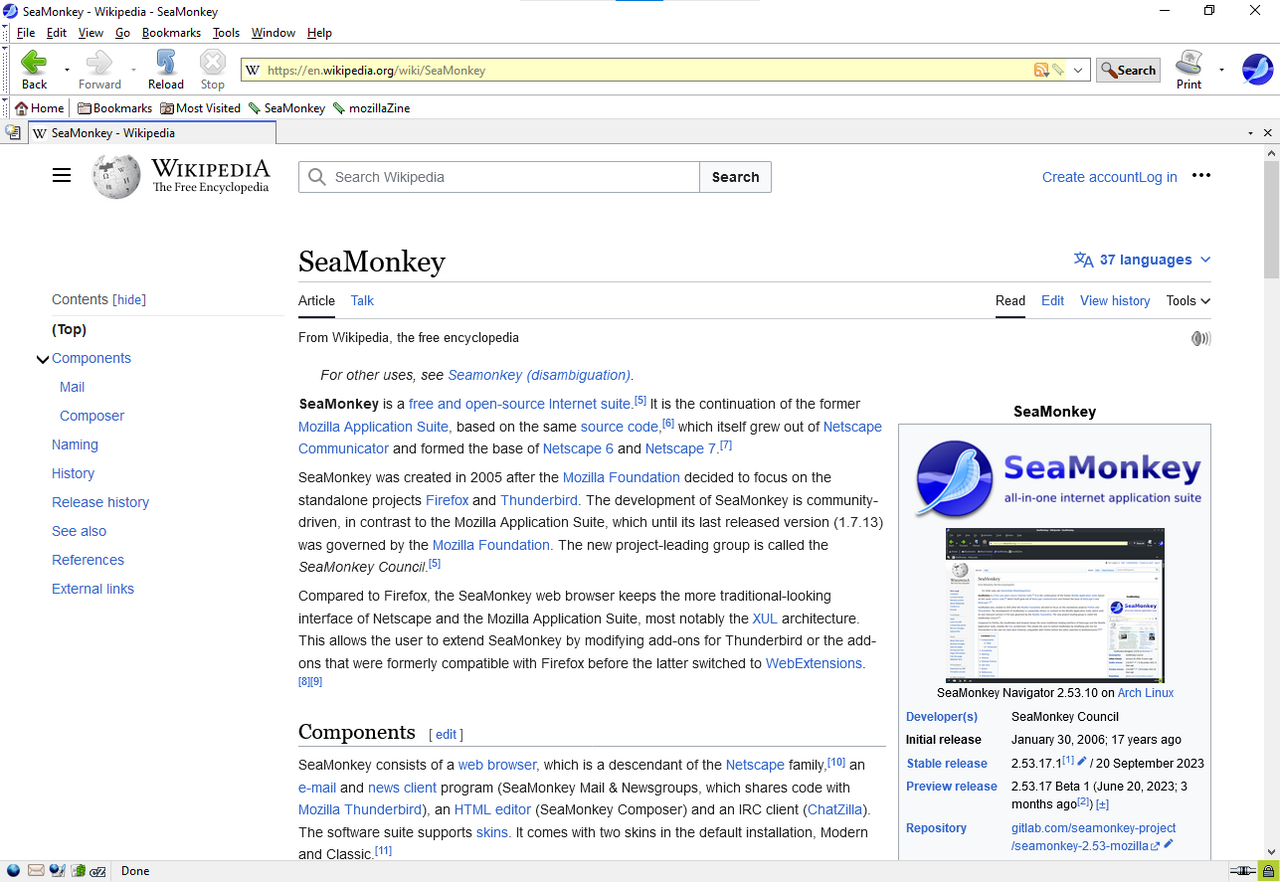Click the security padlock in status bar
The image size is (1280, 882).
[1267, 871]
